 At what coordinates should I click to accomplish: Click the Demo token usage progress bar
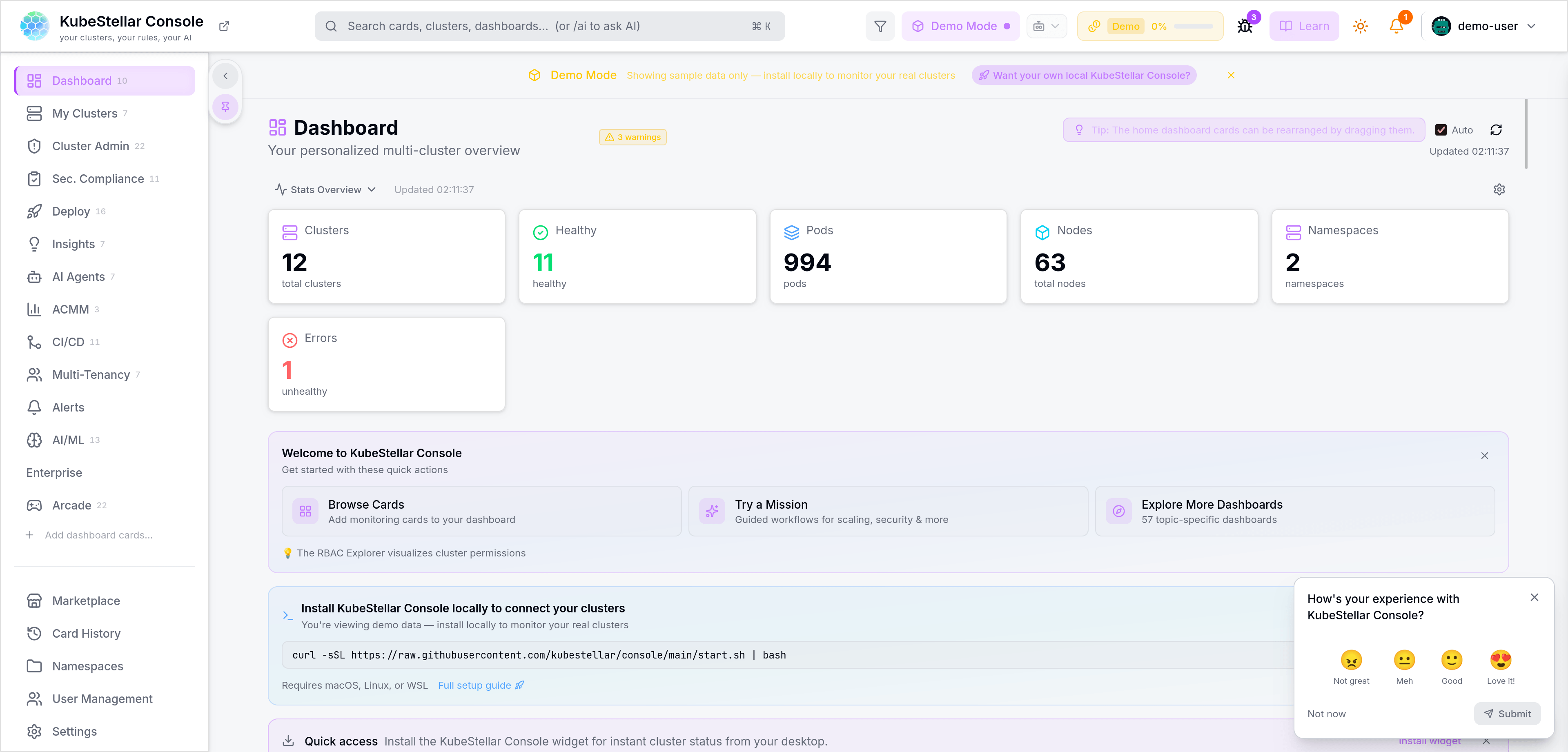[x=1193, y=26]
